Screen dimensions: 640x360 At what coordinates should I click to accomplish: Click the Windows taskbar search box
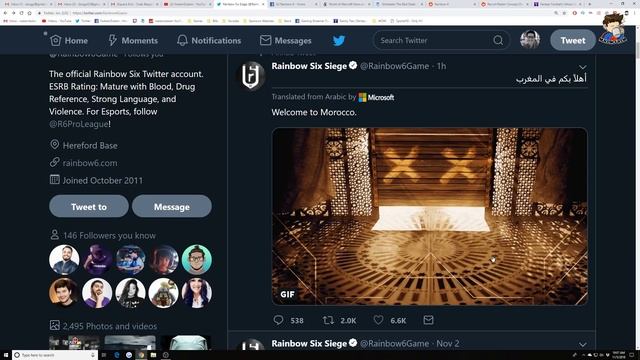tap(55, 355)
